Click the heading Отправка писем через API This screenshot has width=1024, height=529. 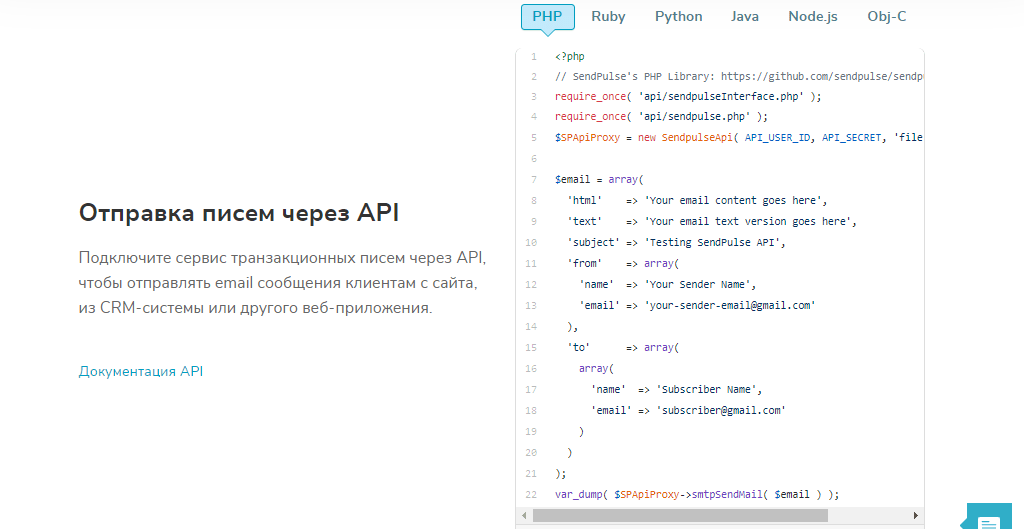click(238, 213)
